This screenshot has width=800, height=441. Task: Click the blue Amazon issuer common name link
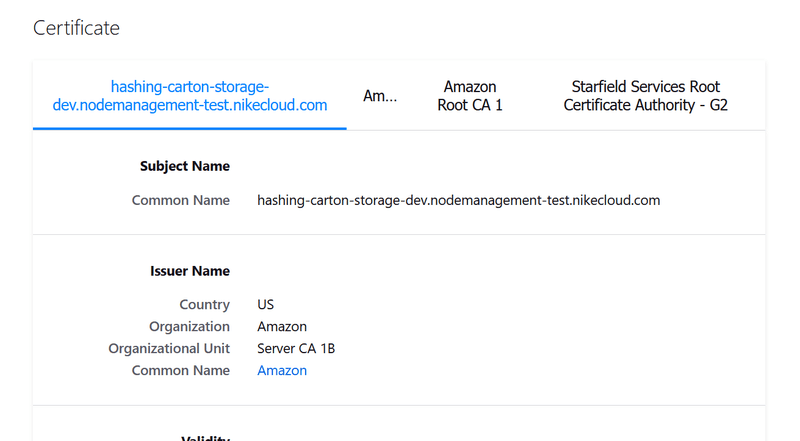(x=282, y=370)
